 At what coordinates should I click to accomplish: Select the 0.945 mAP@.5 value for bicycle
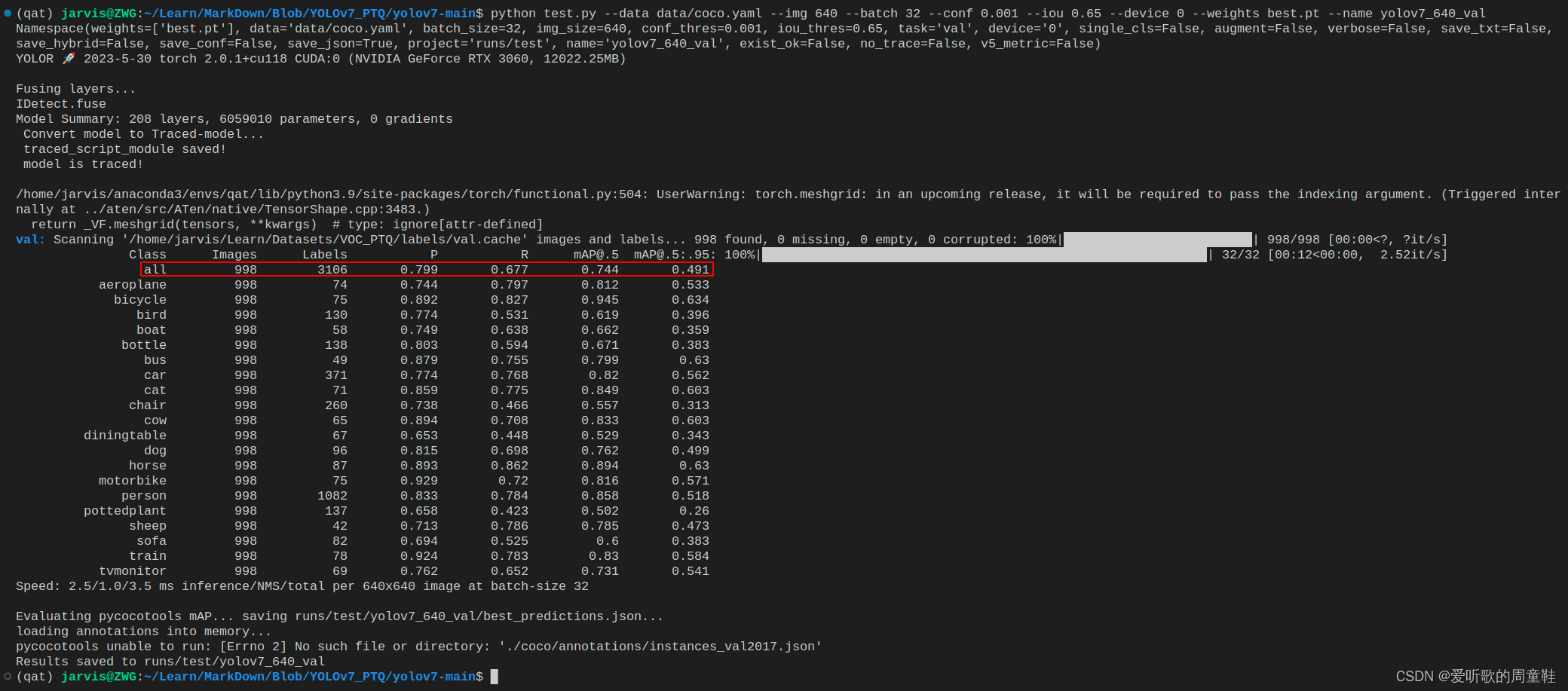[x=600, y=300]
